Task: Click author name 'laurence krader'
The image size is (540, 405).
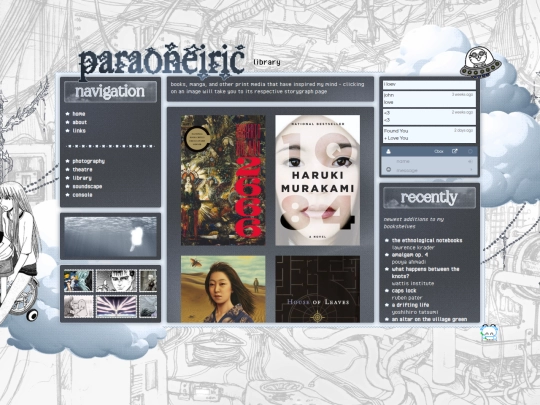Action: coord(413,248)
